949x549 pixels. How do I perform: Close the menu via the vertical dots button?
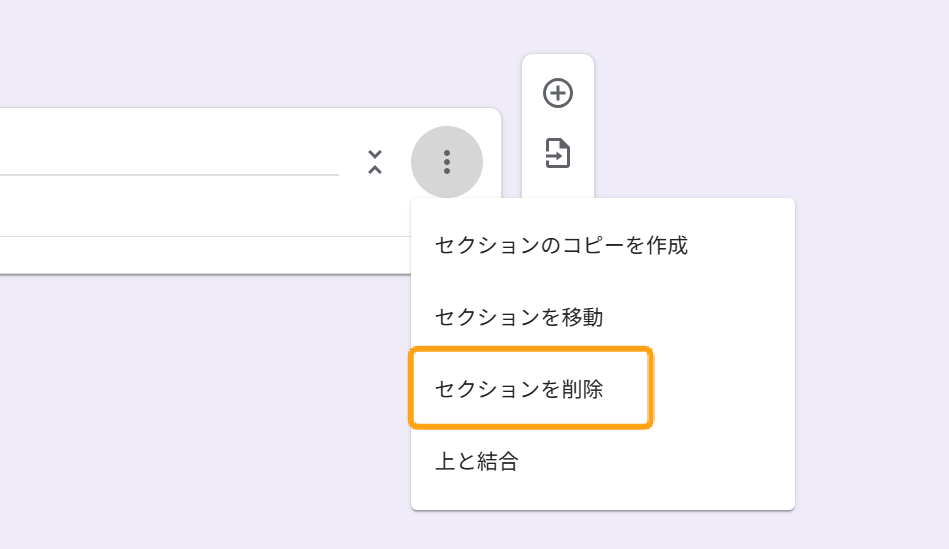(447, 162)
